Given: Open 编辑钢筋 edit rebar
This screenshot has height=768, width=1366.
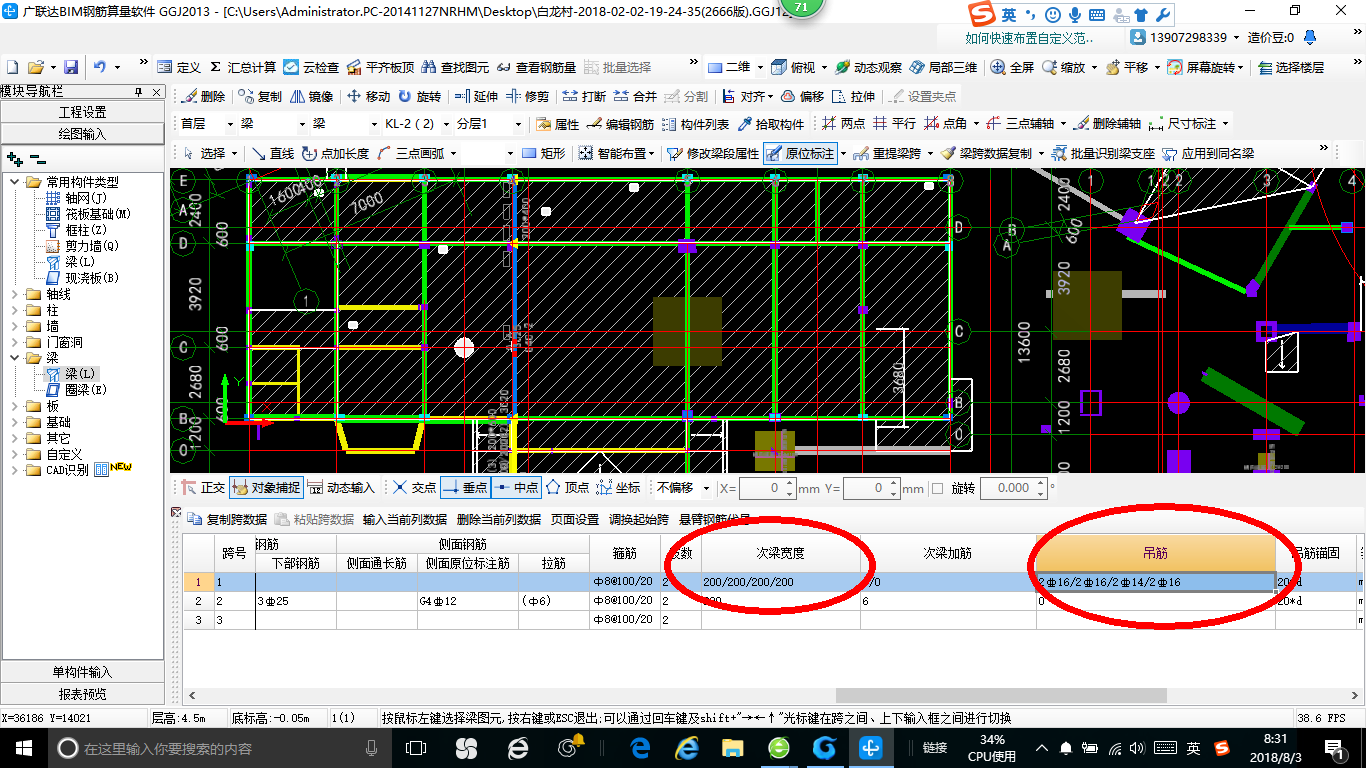Looking at the screenshot, I should point(621,124).
